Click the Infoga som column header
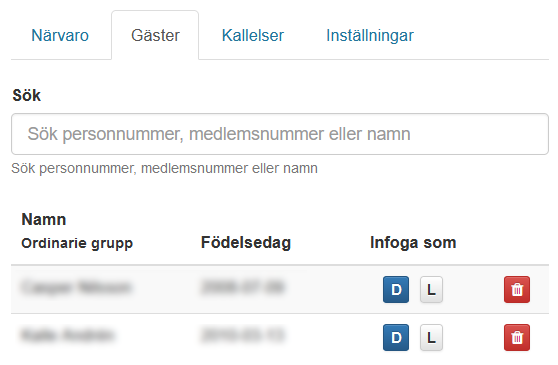 [413, 242]
